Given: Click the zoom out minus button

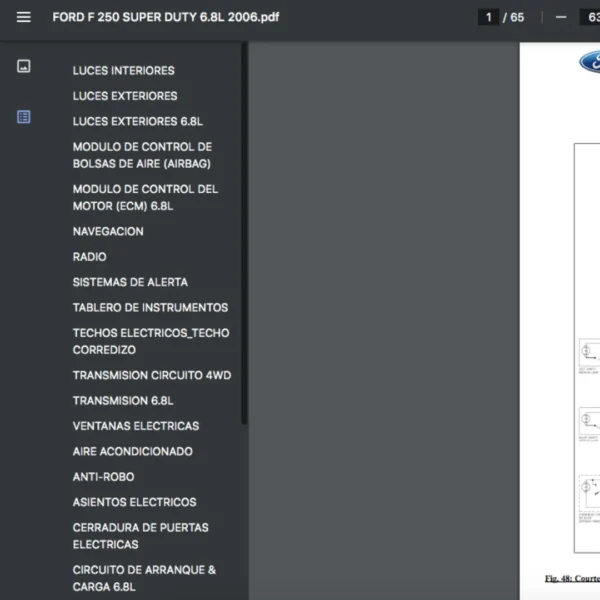Looking at the screenshot, I should coord(561,17).
